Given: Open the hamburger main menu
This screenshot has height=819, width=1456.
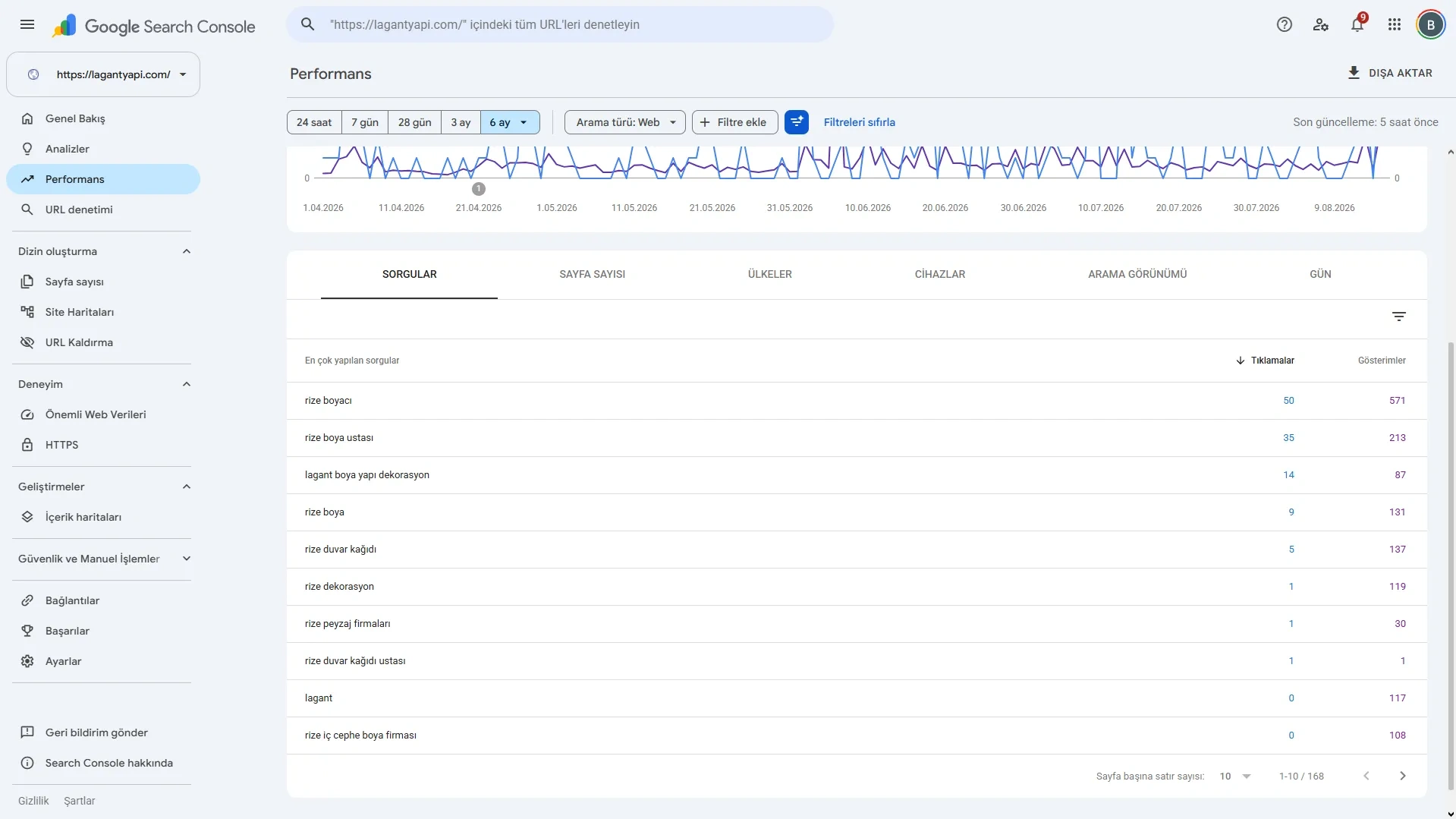Looking at the screenshot, I should pyautogui.click(x=27, y=24).
